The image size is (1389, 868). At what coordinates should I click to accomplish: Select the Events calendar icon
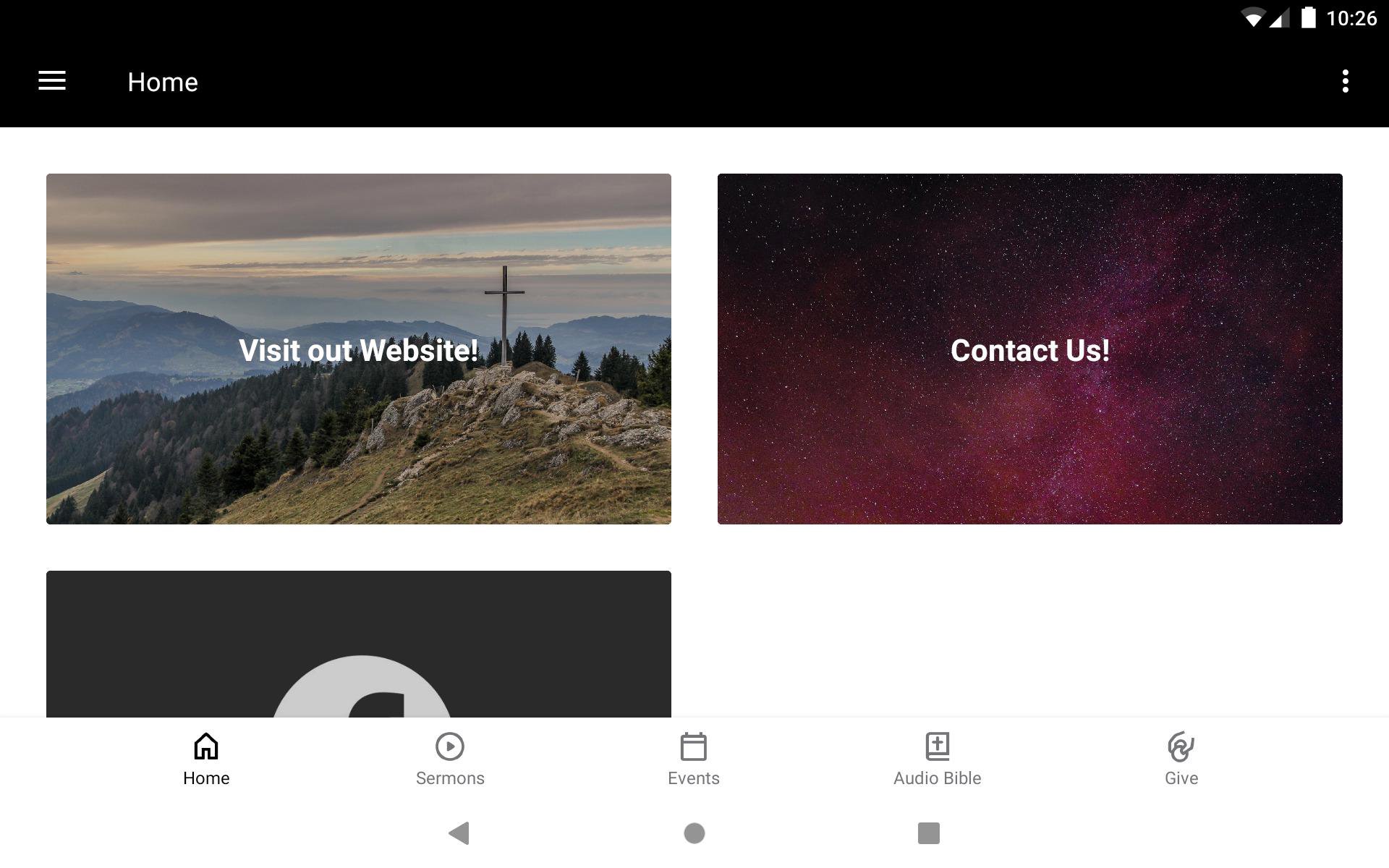pos(694,746)
